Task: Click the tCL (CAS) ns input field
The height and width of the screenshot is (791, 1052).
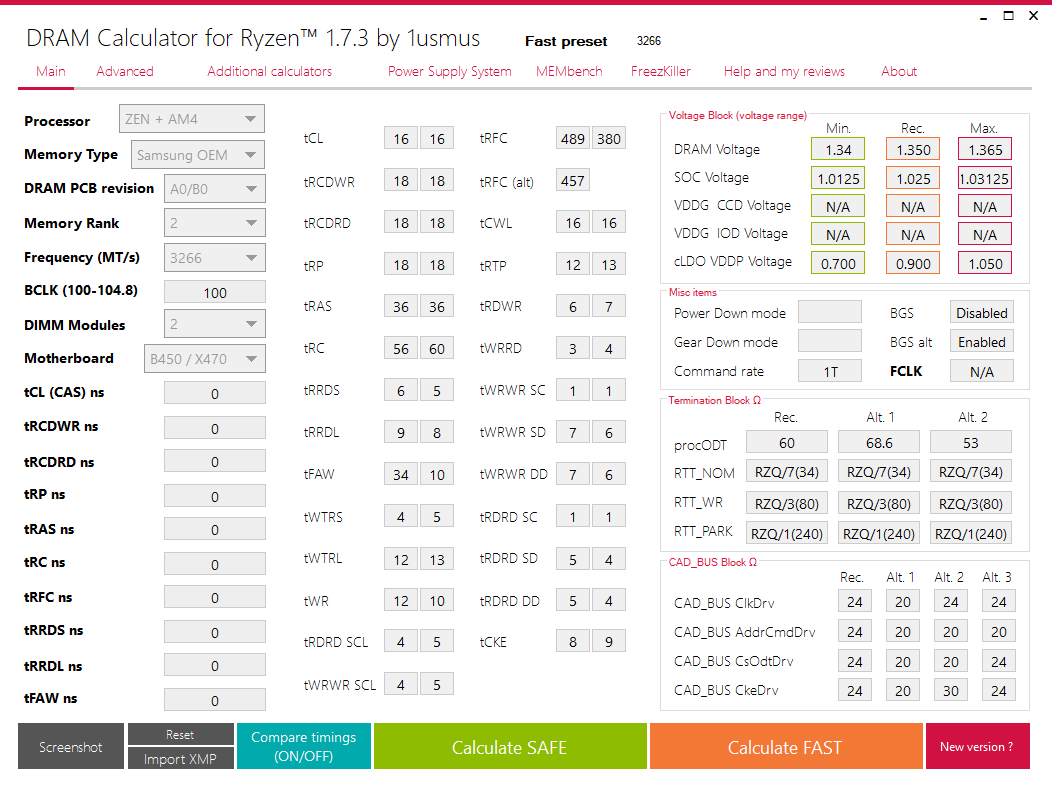Action: [215, 394]
